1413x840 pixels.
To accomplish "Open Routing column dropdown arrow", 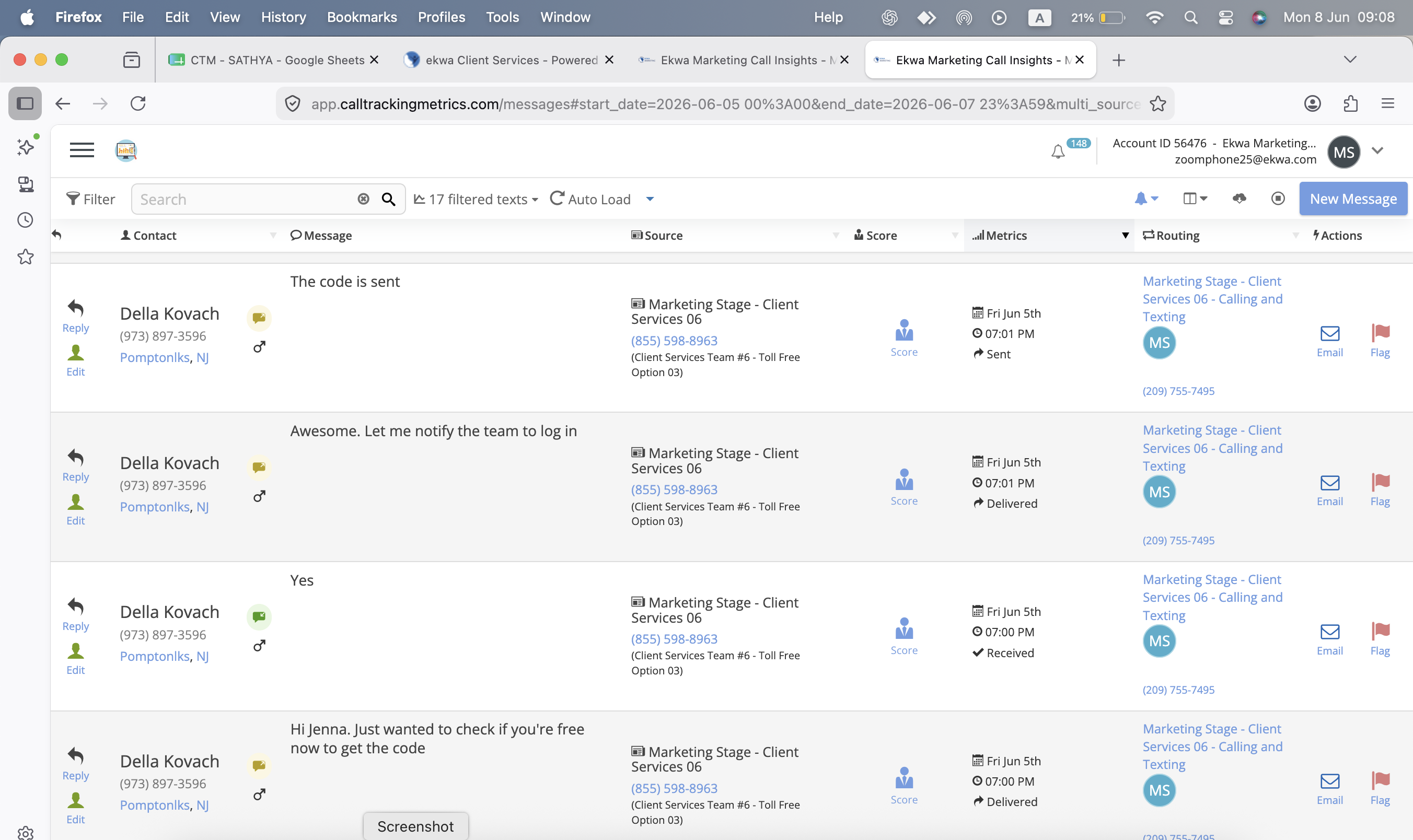I will [x=1295, y=235].
